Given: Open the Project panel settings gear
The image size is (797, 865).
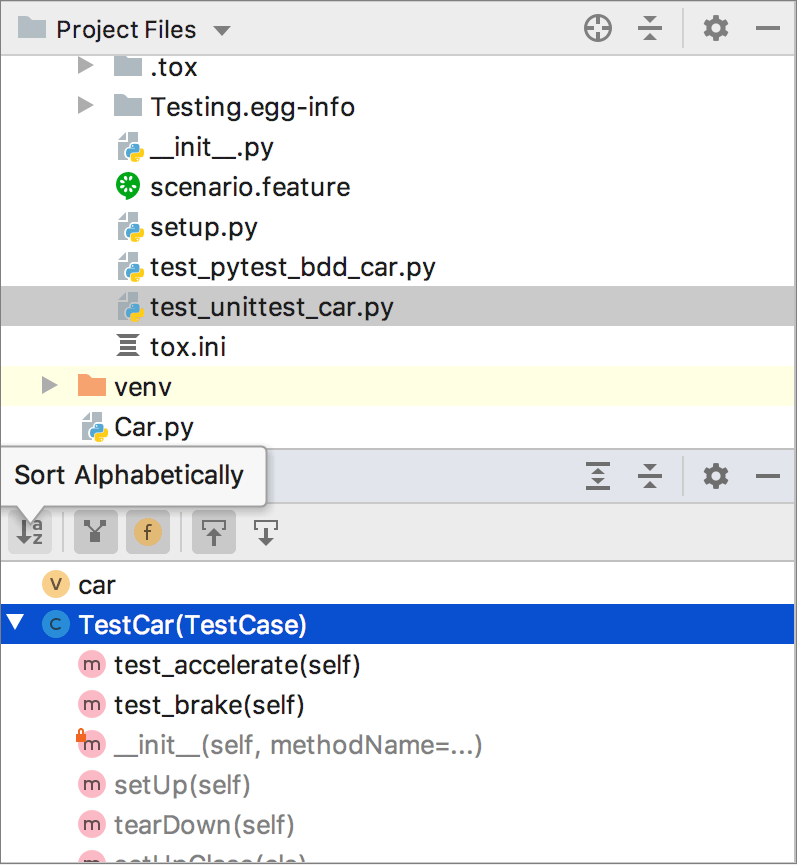Looking at the screenshot, I should [x=716, y=28].
